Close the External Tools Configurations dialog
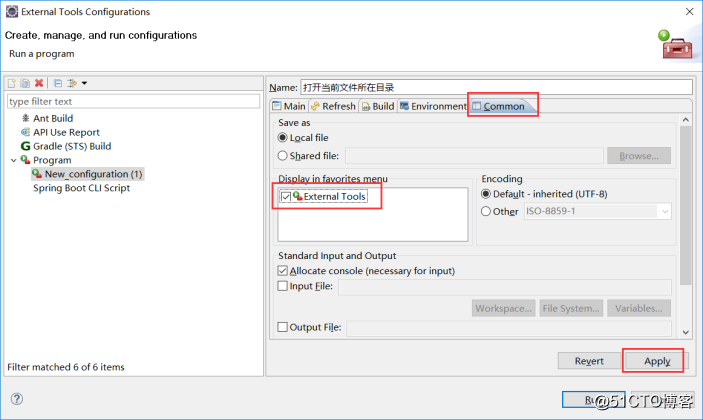Image resolution: width=703 pixels, height=420 pixels. tap(690, 12)
